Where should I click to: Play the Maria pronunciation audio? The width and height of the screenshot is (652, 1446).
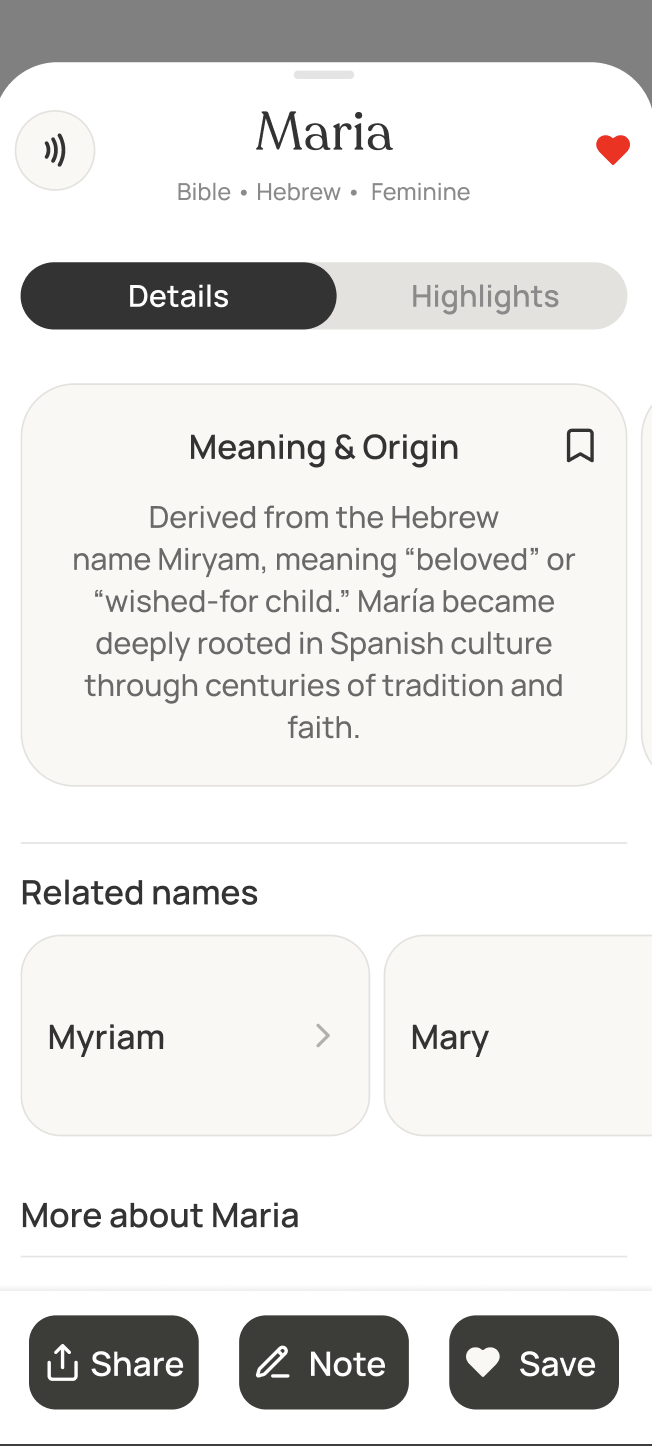(x=55, y=151)
